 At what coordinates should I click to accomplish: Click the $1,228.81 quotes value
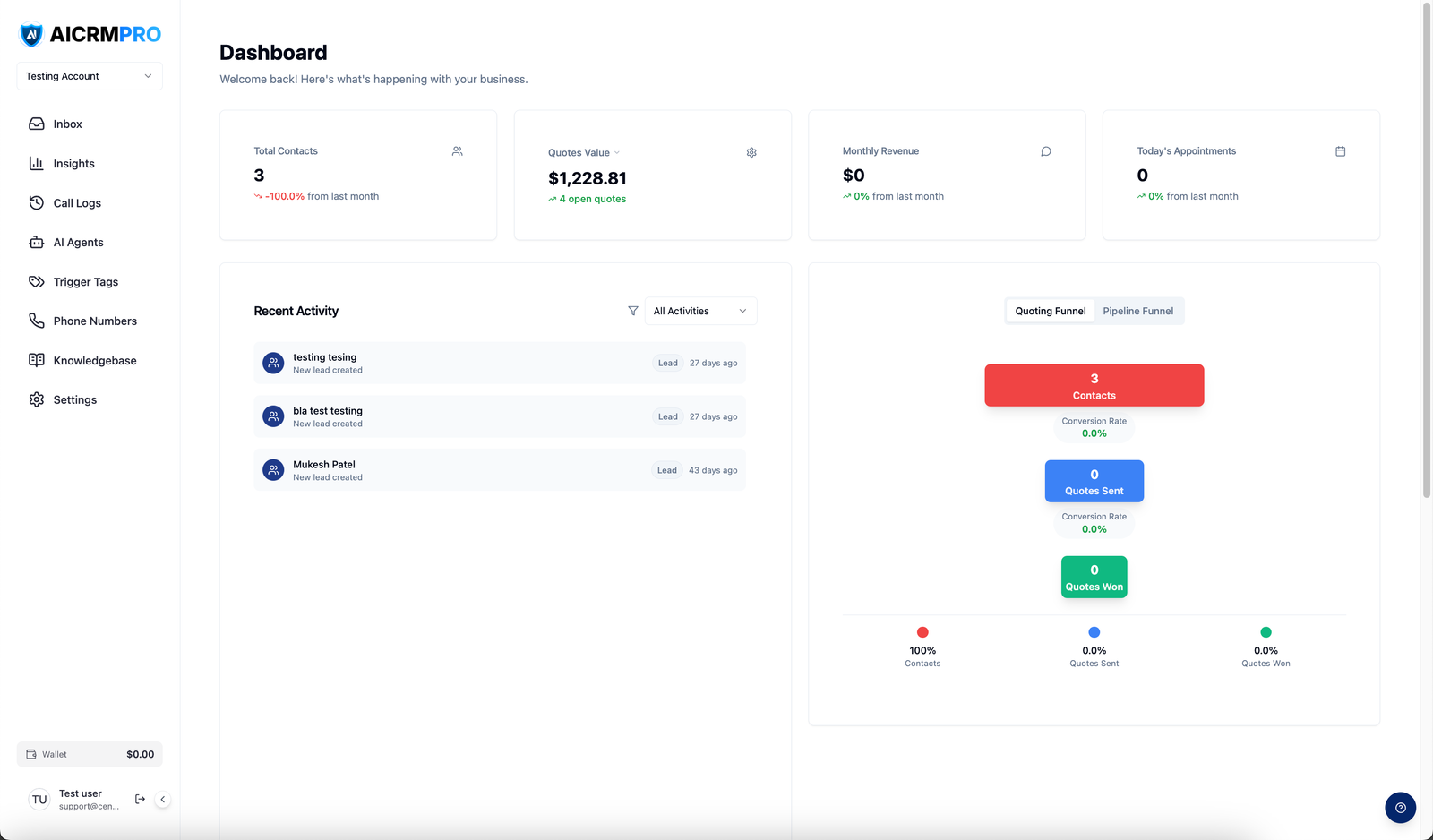[588, 178]
